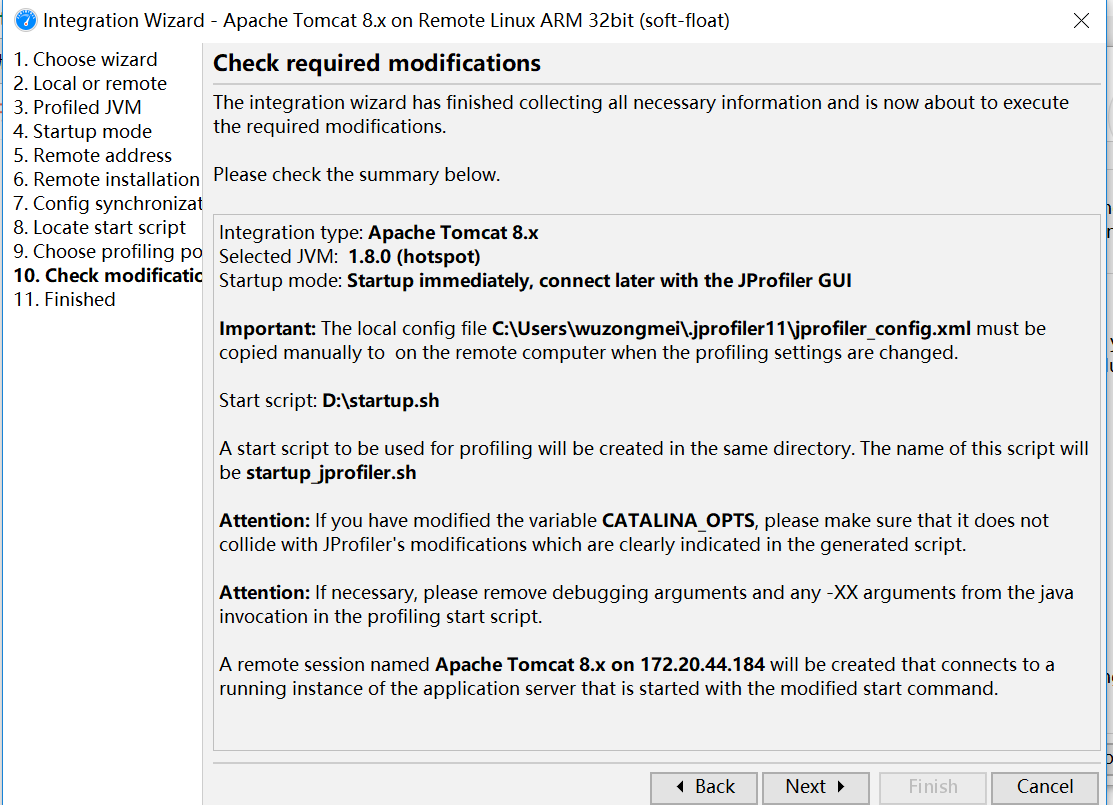Select step 3. Profiled JVM

pos(77,108)
